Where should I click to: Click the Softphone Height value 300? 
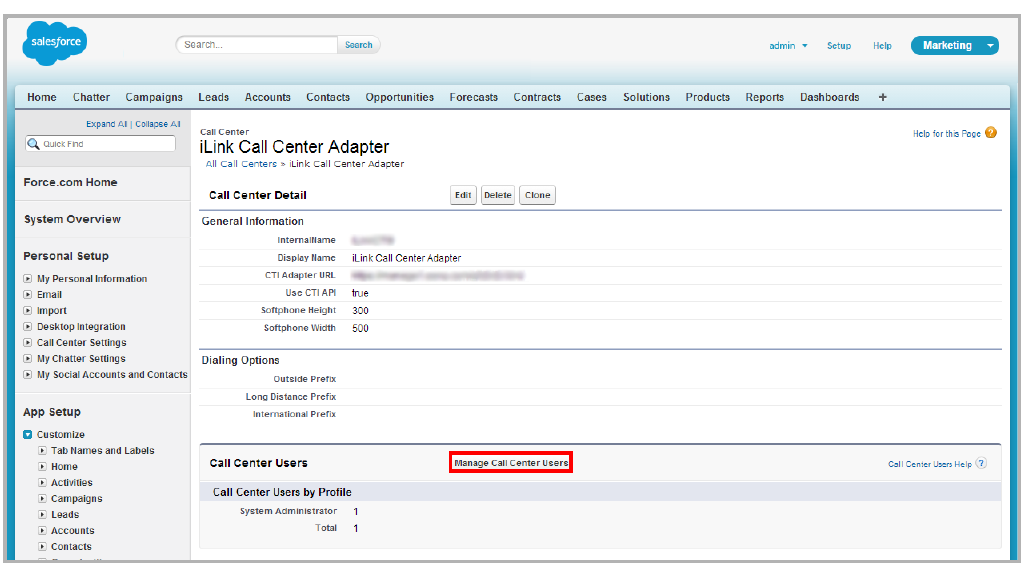point(360,311)
